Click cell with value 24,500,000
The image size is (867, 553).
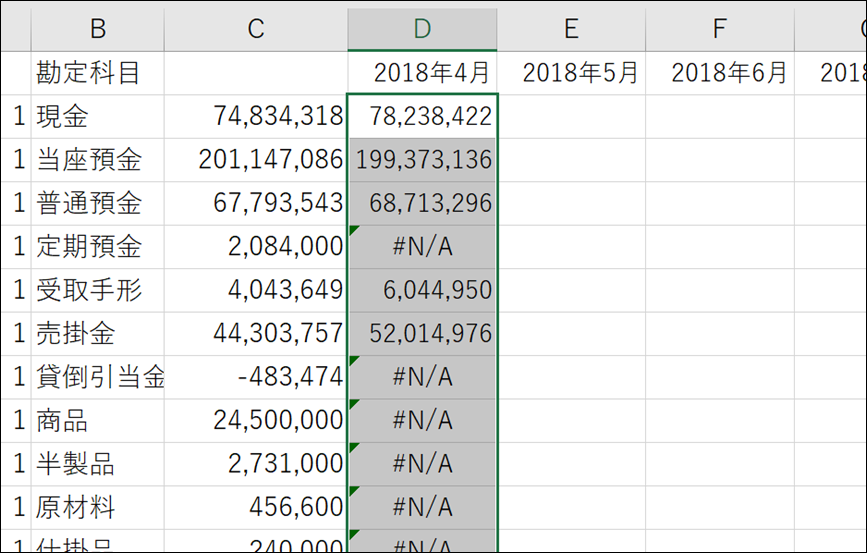coord(256,420)
